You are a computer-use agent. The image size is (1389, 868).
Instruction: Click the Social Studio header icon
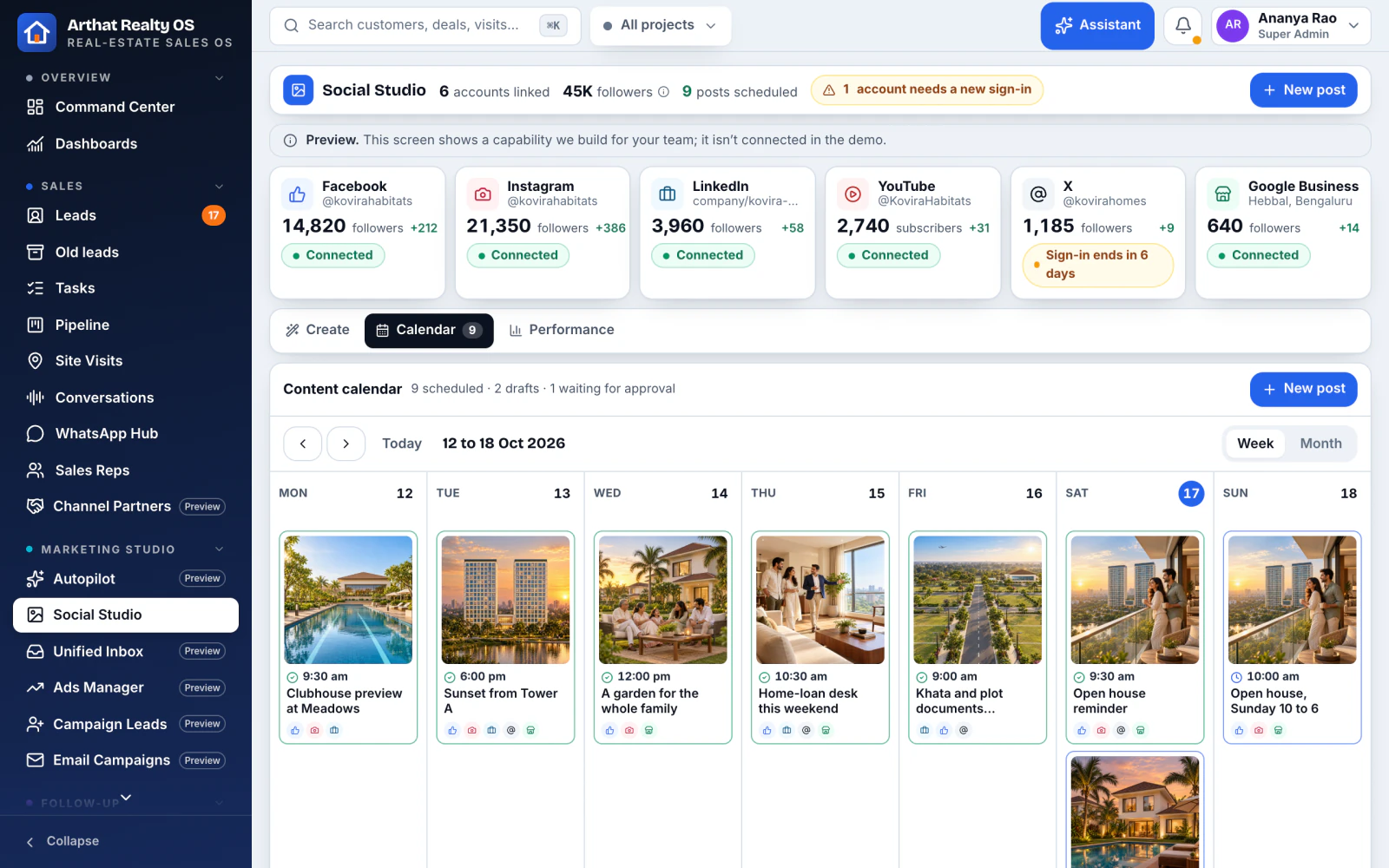298,90
